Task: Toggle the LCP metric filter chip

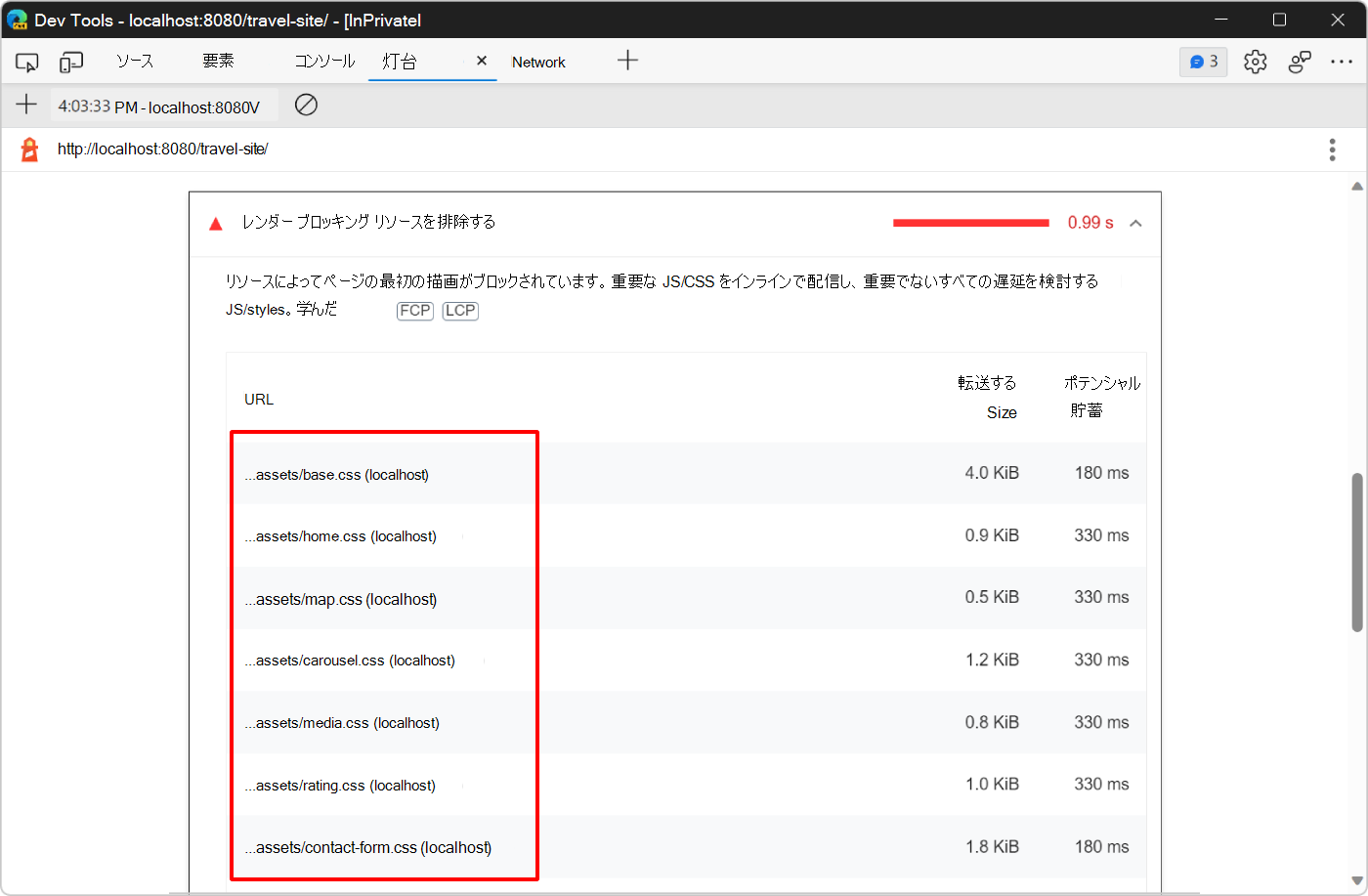Action: pyautogui.click(x=459, y=311)
